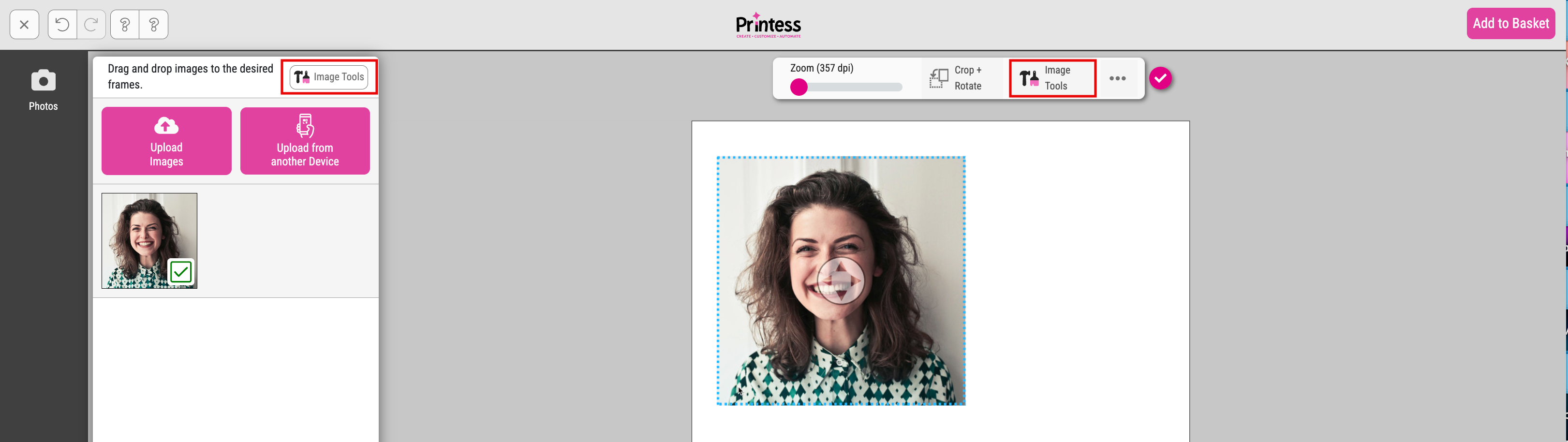The image size is (1568, 442).
Task: Click the pink Zoom slider handle
Action: point(799,88)
